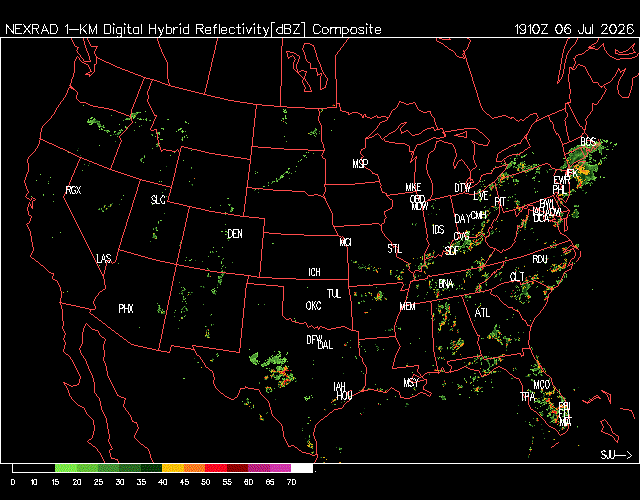Select the SLC airport label
The image size is (640, 500).
pos(158,200)
